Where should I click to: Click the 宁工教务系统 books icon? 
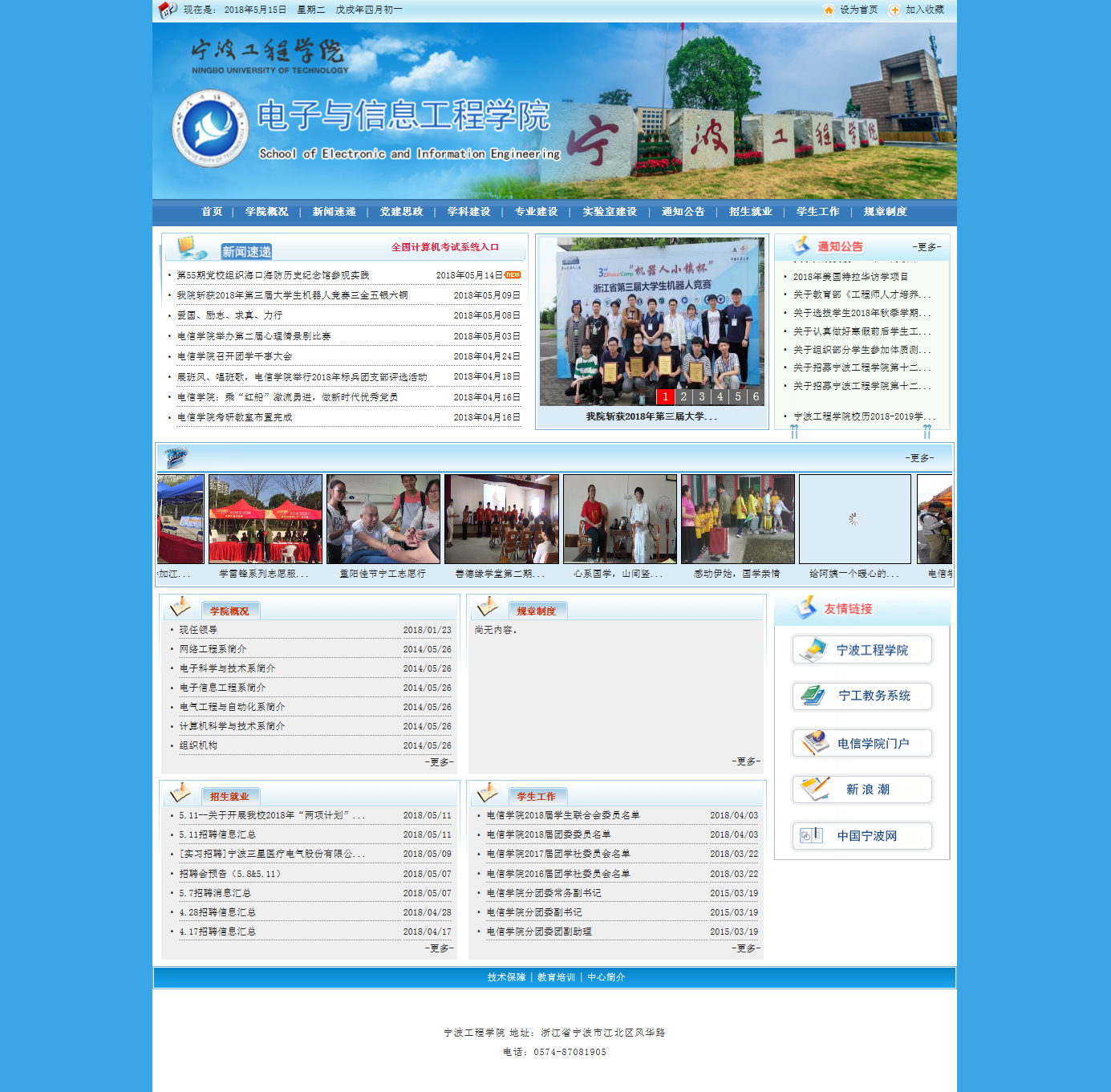tap(813, 696)
